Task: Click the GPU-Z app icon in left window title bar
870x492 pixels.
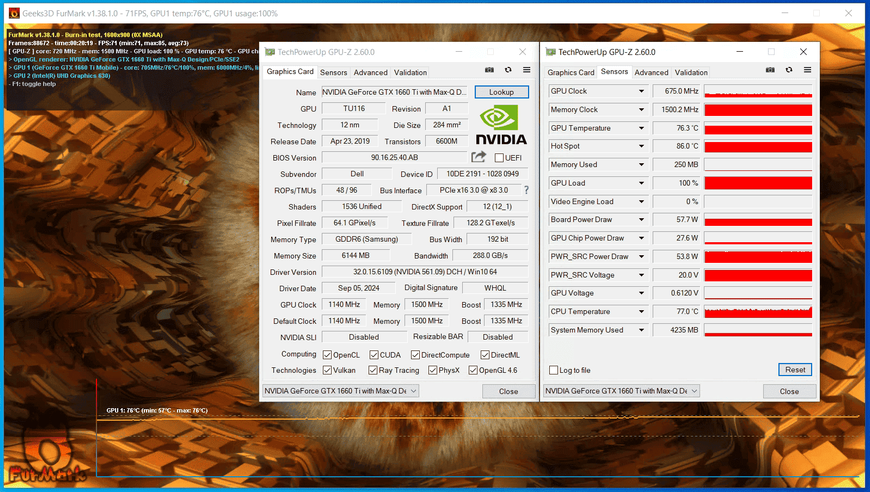Action: pos(270,52)
